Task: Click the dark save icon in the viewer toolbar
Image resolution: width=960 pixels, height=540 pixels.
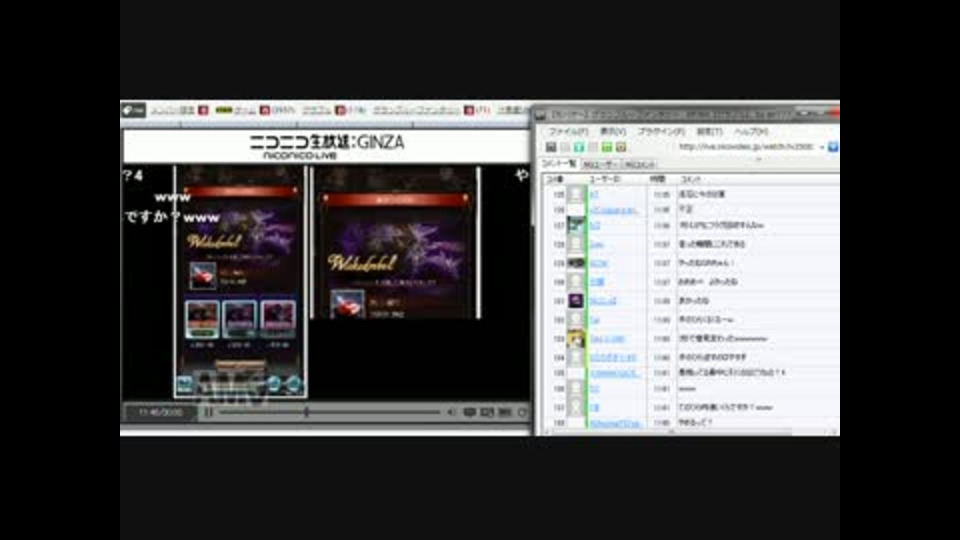Action: pyautogui.click(x=551, y=147)
